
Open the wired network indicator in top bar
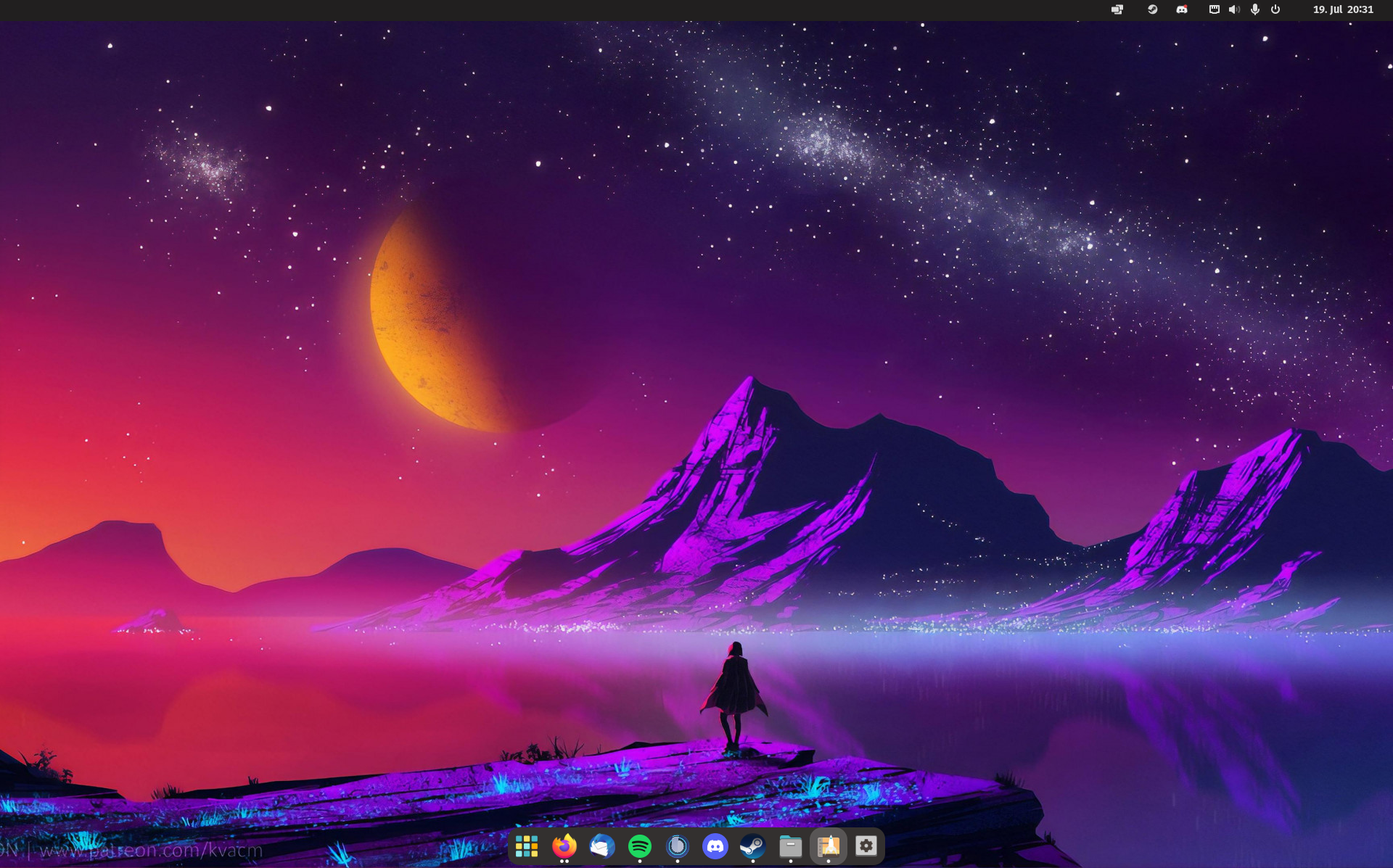(x=1214, y=9)
